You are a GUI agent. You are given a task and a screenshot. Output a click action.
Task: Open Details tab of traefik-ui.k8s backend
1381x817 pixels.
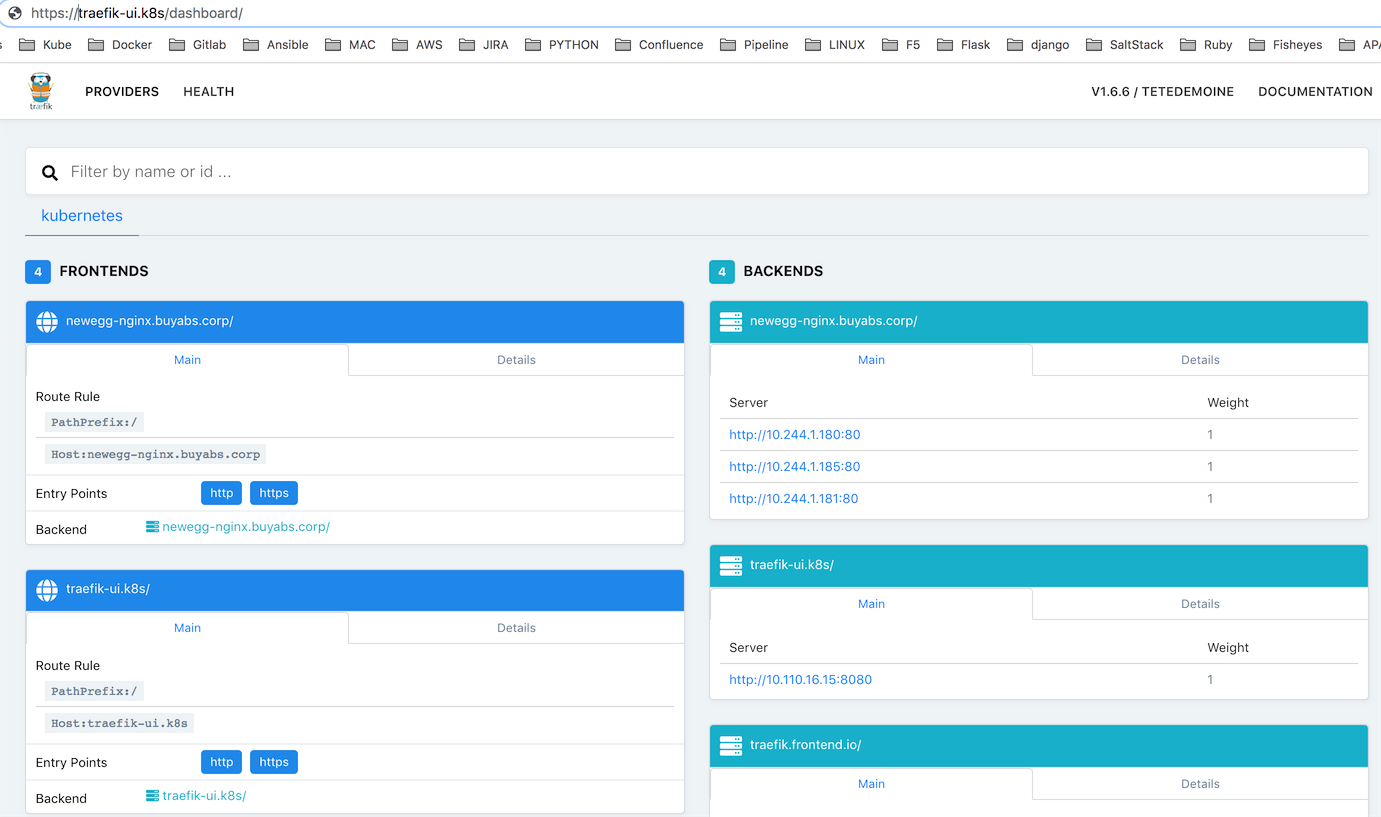[x=1200, y=604]
